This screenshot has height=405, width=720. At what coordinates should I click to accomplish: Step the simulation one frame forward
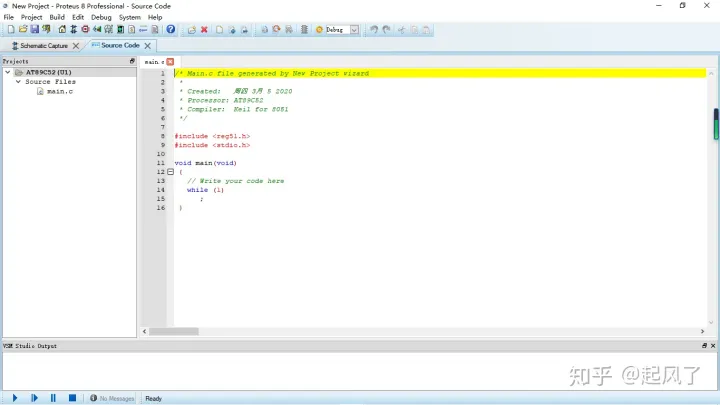pyautogui.click(x=34, y=398)
